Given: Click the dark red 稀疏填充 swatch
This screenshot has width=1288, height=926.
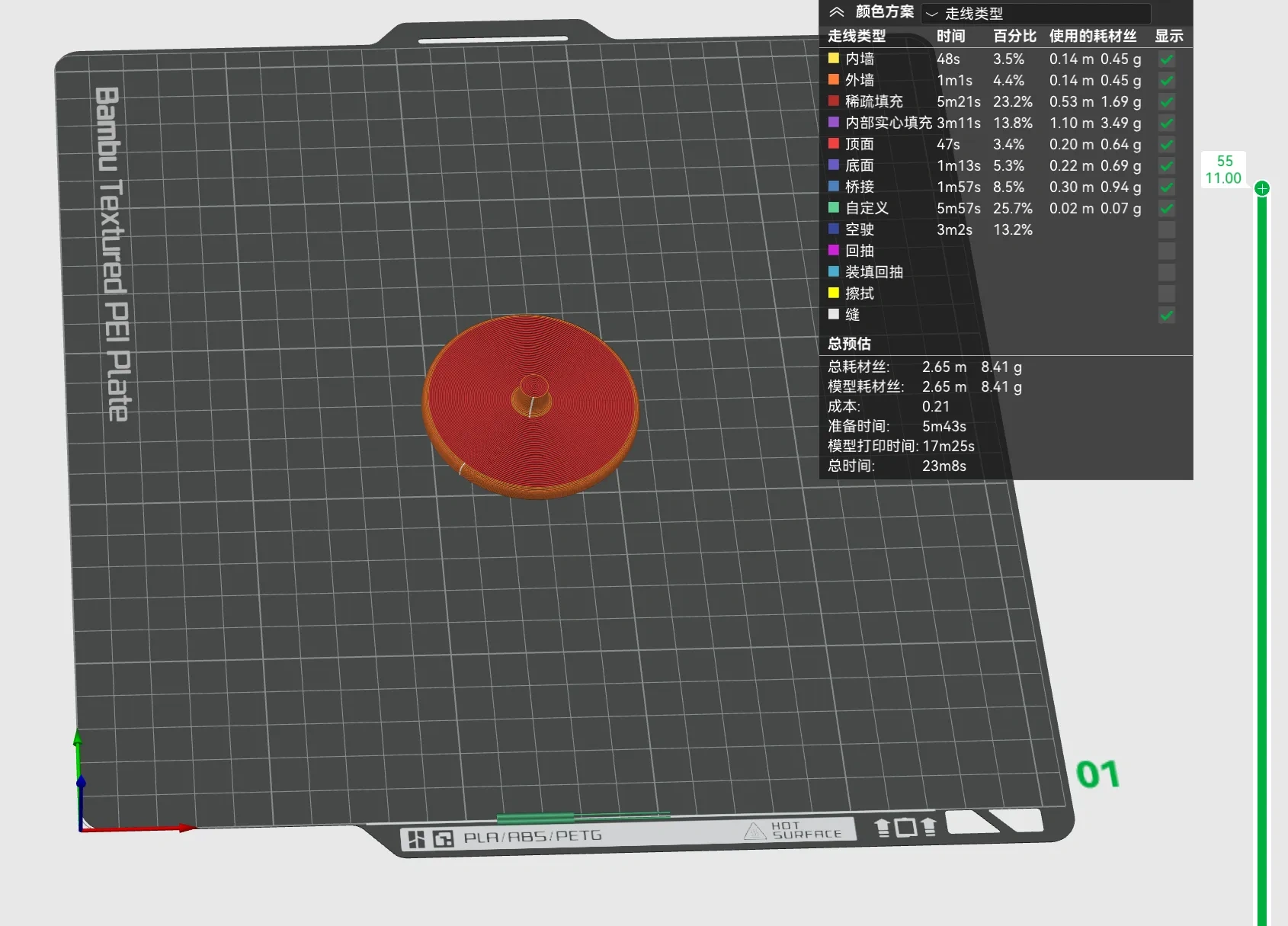Looking at the screenshot, I should pyautogui.click(x=834, y=101).
